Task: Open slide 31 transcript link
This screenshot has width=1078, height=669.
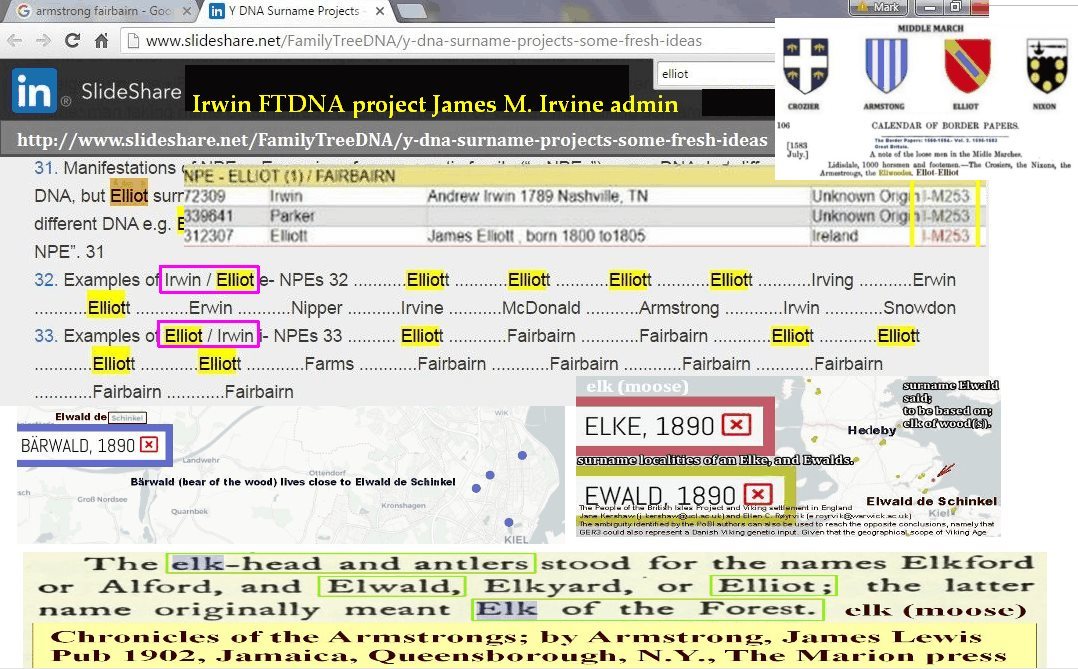Action: (x=44, y=168)
